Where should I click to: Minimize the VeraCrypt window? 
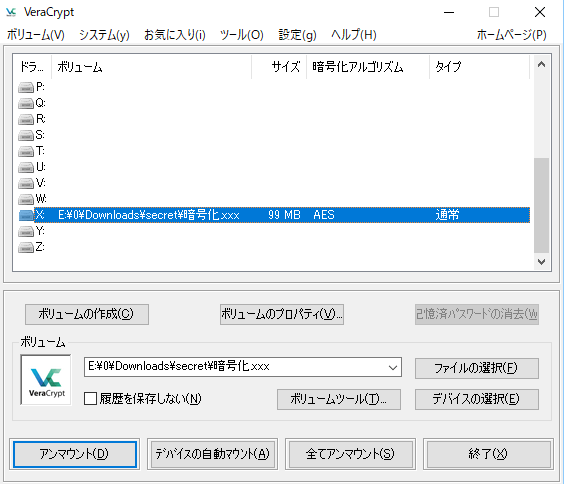click(x=449, y=12)
